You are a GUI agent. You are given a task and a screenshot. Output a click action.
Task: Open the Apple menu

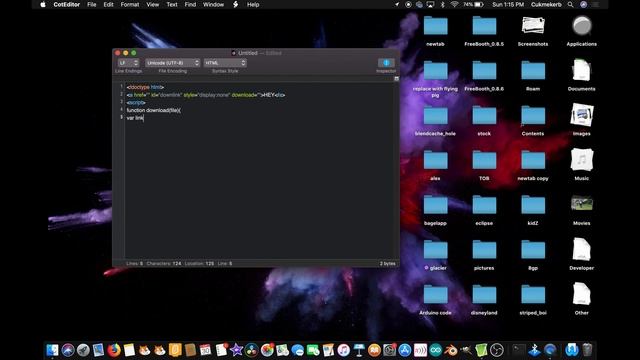[x=43, y=4]
